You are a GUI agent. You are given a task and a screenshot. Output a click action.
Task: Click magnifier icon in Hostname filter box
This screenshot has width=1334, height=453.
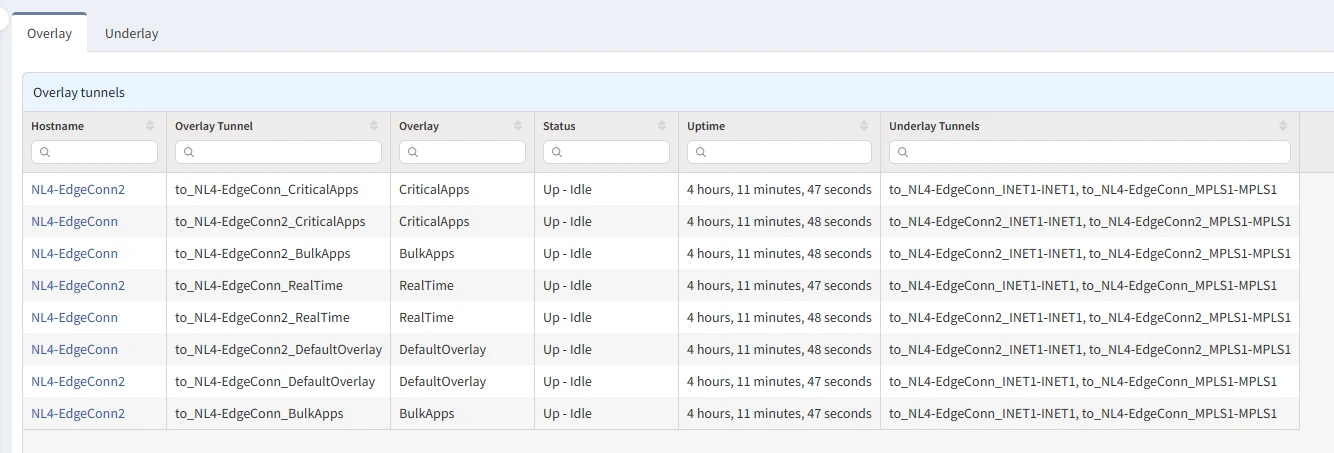pyautogui.click(x=45, y=152)
